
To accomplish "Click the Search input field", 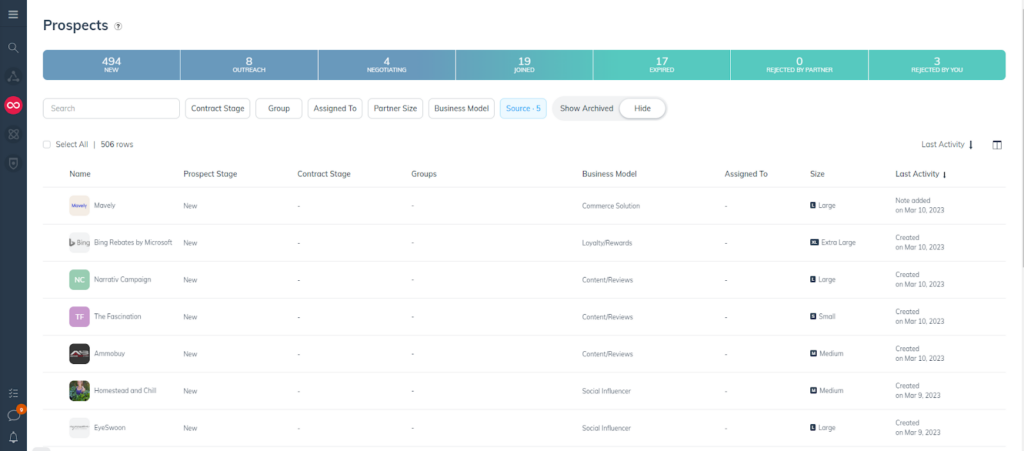I will (x=111, y=108).
